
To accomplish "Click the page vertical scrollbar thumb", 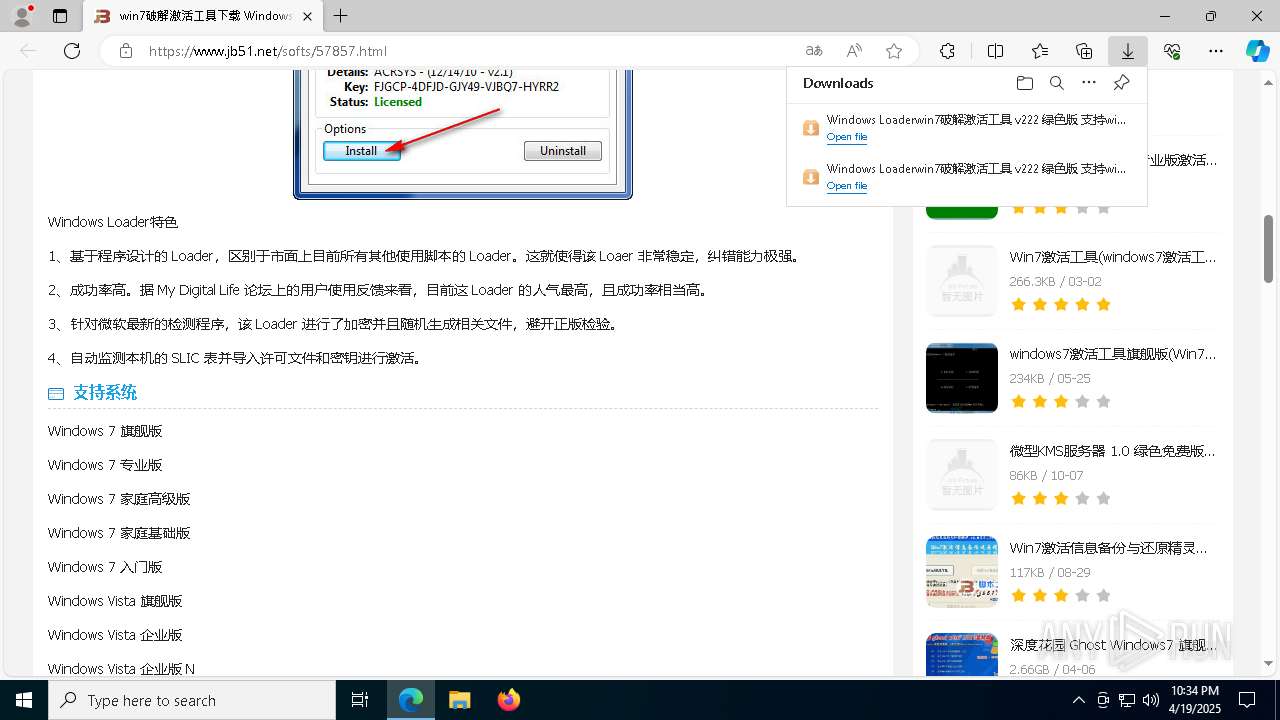I will coord(1269,249).
